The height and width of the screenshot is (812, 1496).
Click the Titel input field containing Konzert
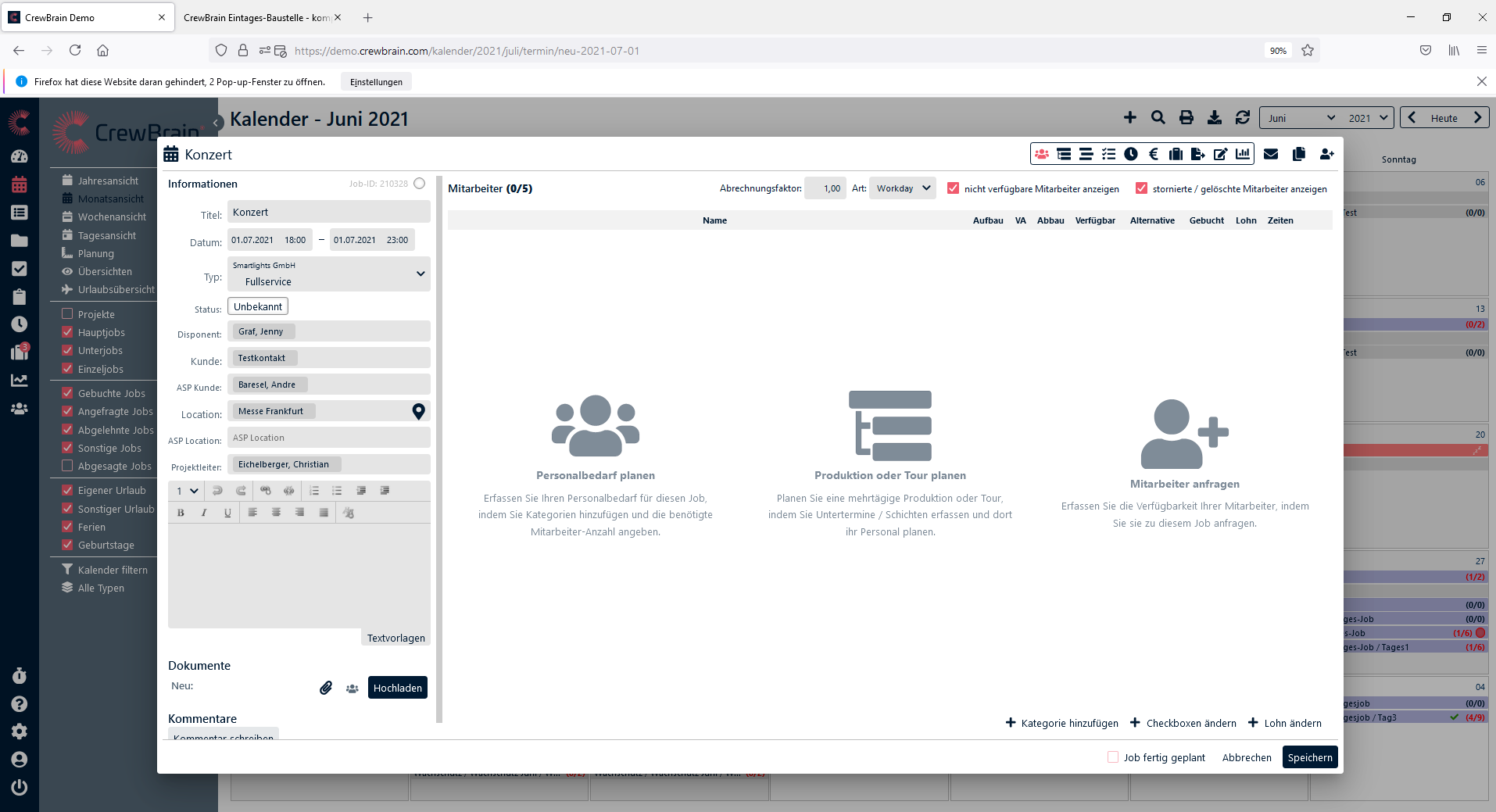(328, 212)
